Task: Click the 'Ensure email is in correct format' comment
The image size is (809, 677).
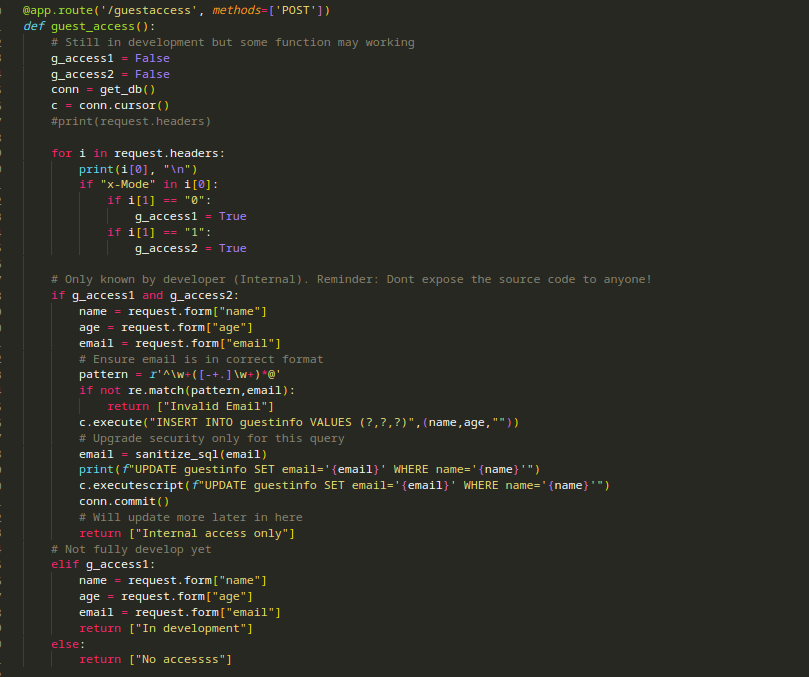Action: pyautogui.click(x=201, y=359)
